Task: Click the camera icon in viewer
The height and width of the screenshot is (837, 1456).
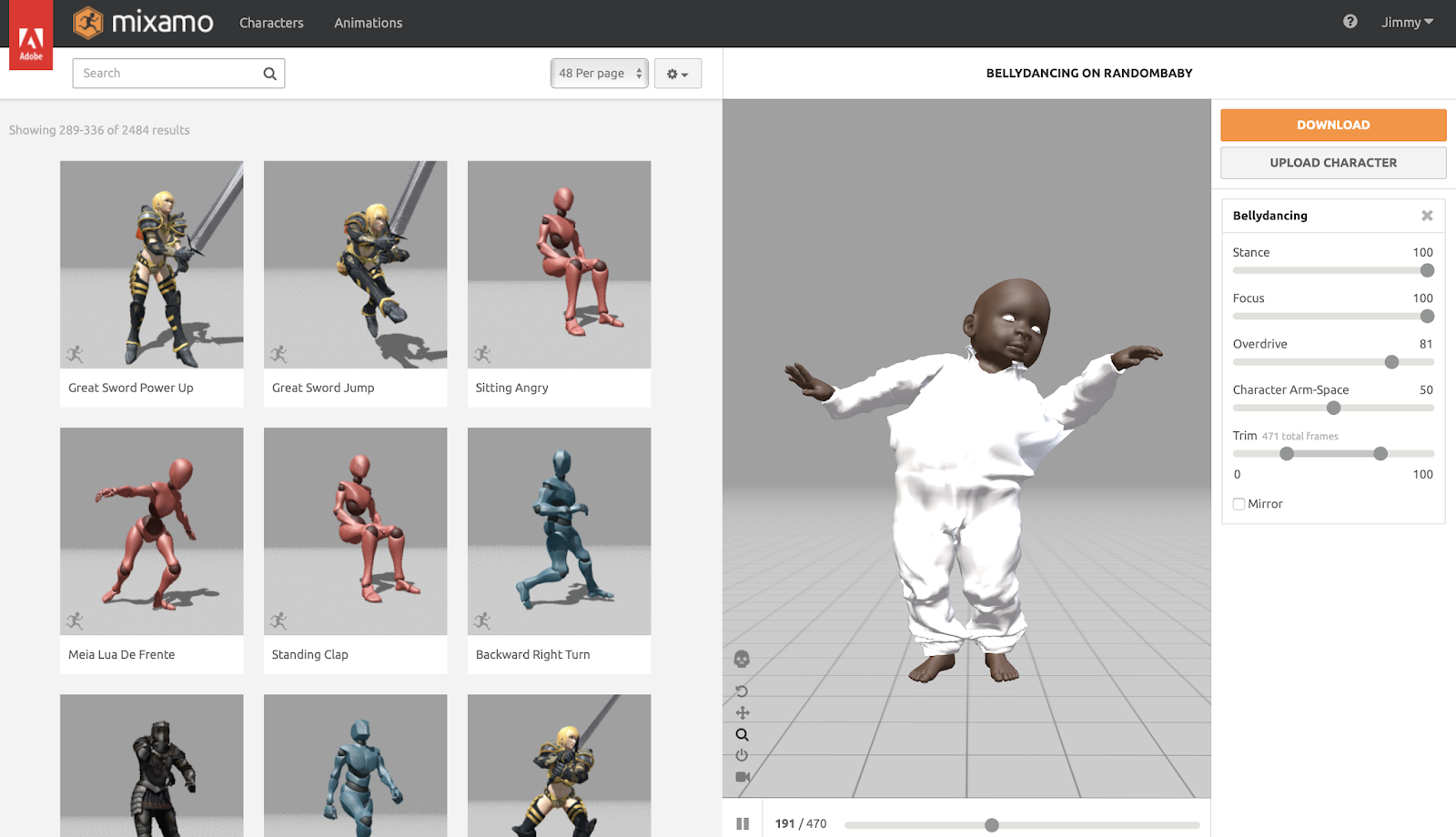Action: (x=743, y=777)
